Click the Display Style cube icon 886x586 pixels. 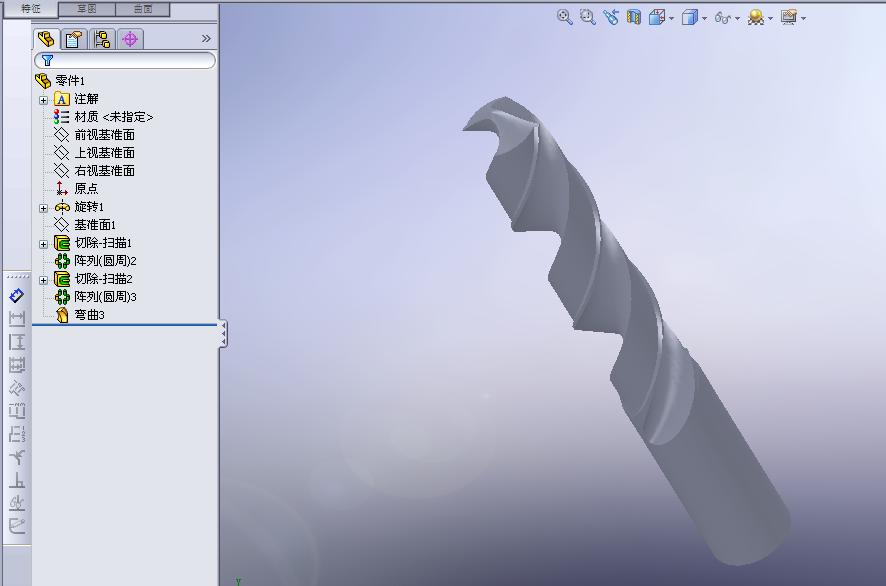(x=689, y=17)
